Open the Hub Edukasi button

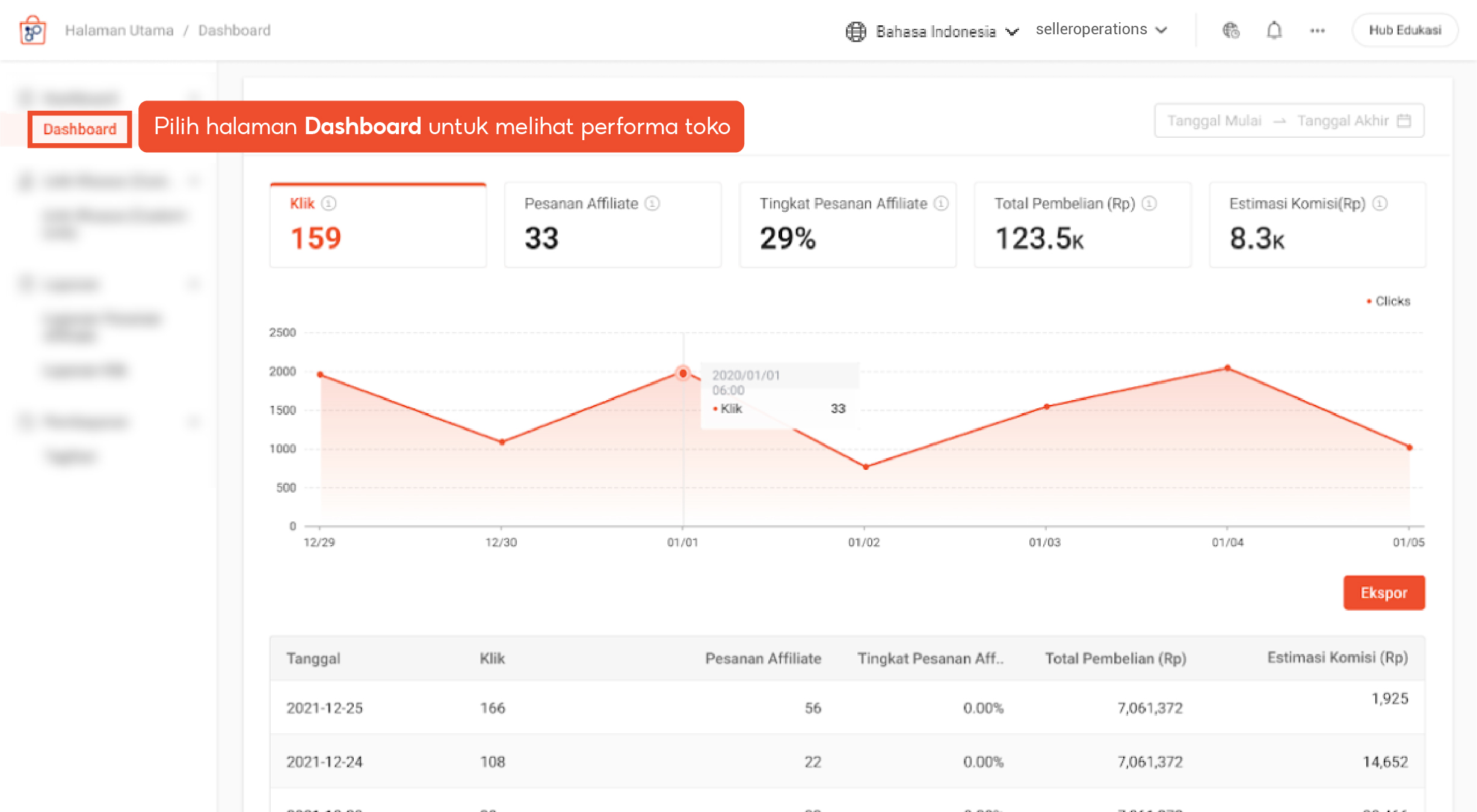[1404, 30]
